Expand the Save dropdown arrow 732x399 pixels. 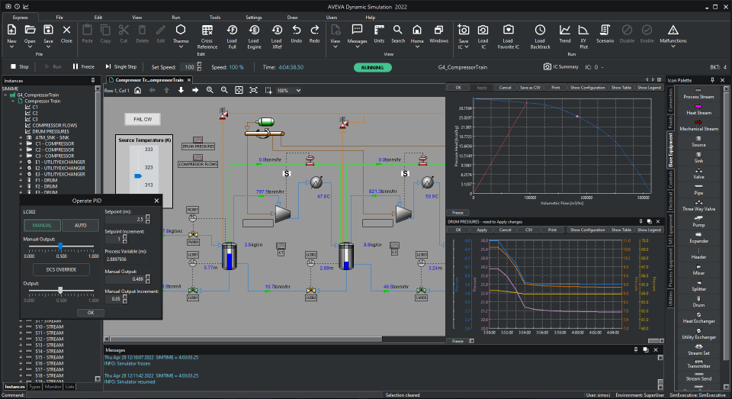click(48, 47)
